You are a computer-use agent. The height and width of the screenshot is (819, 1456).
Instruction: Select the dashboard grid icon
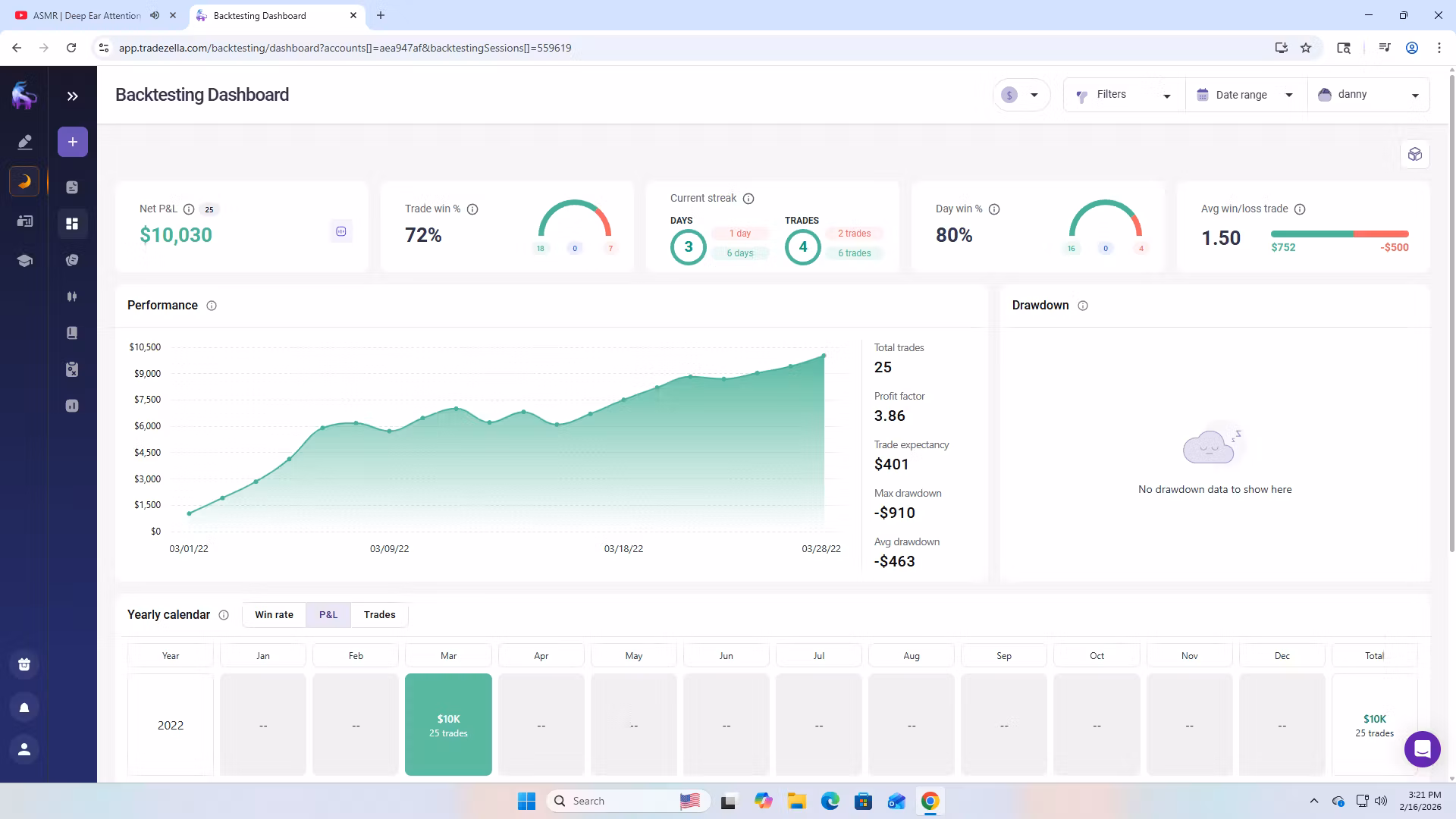(x=72, y=224)
